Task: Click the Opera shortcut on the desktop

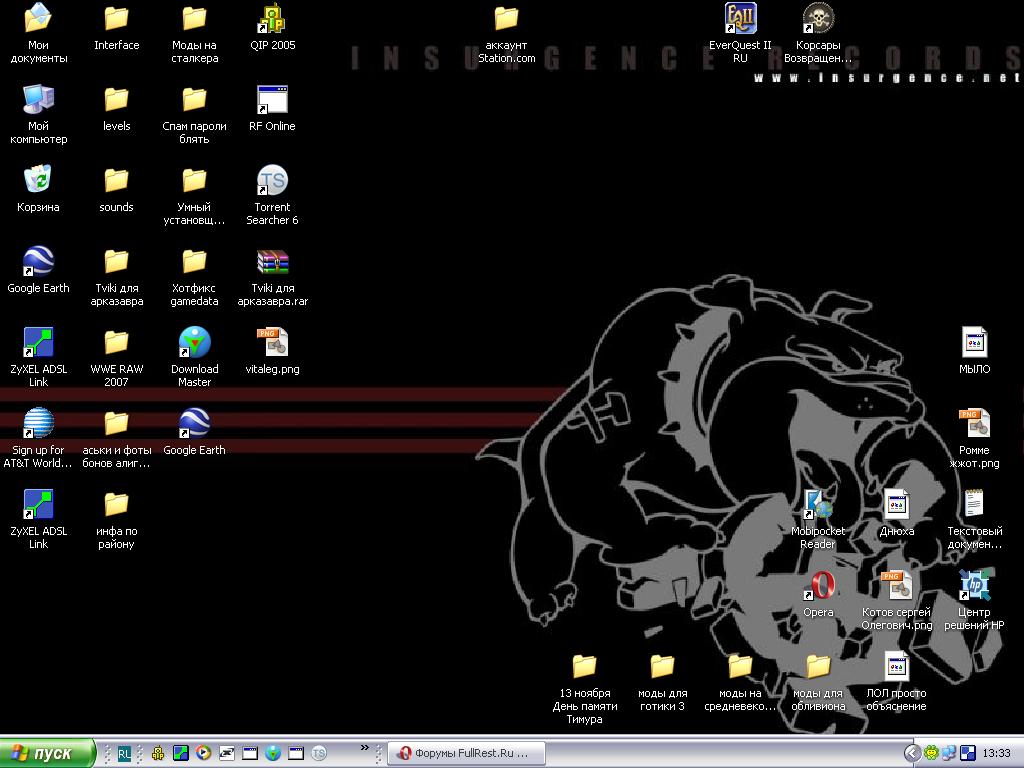Action: coord(818,587)
